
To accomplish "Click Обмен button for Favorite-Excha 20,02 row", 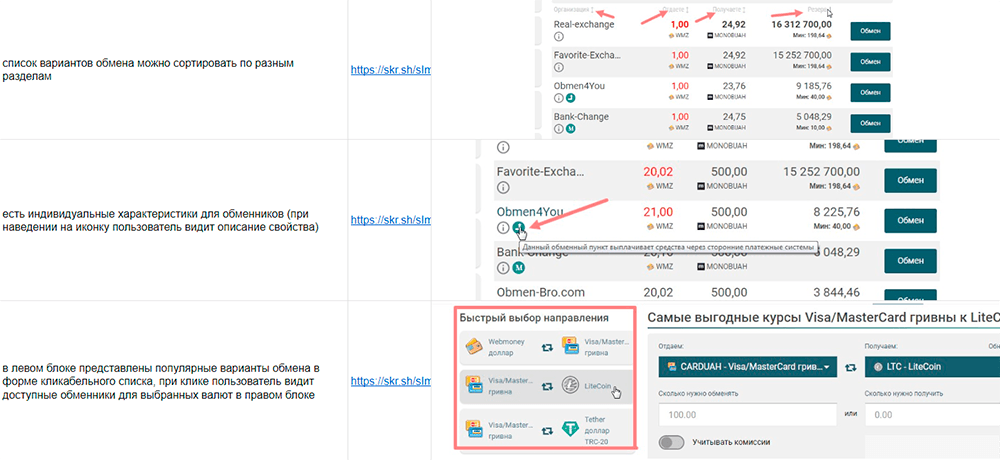I will [x=910, y=181].
